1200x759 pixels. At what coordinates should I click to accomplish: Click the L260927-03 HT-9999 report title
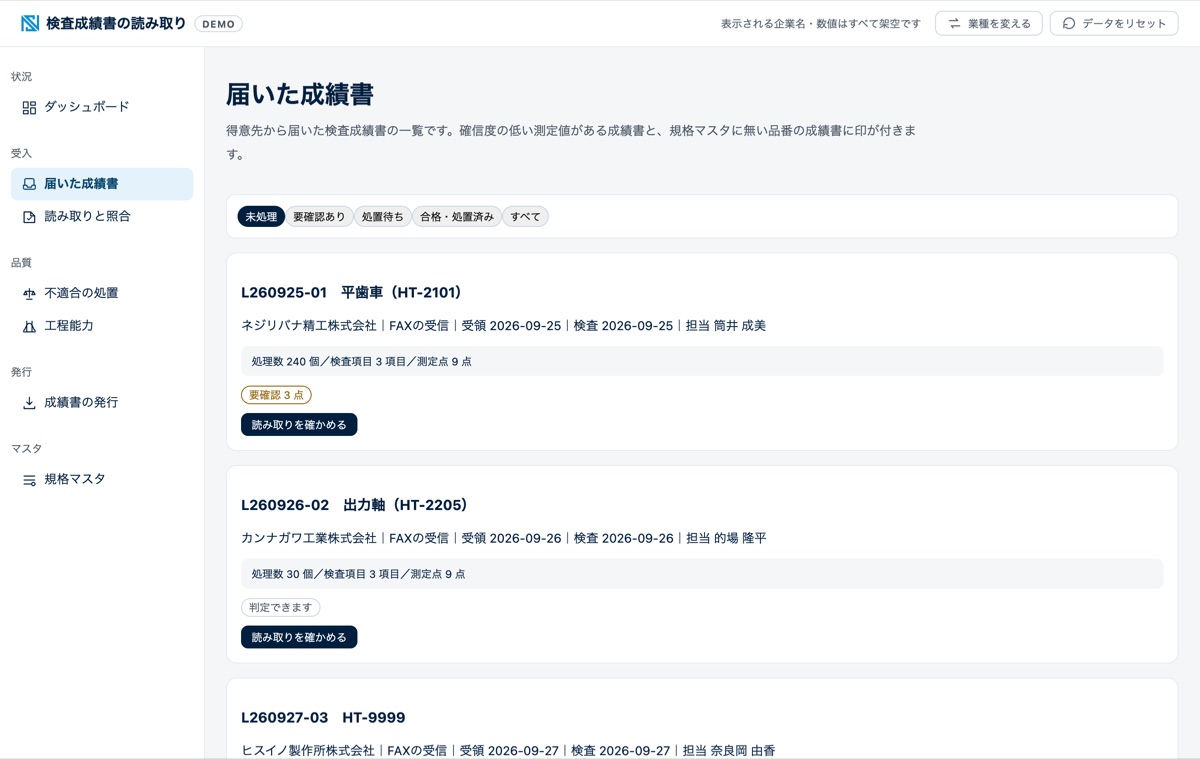point(323,717)
